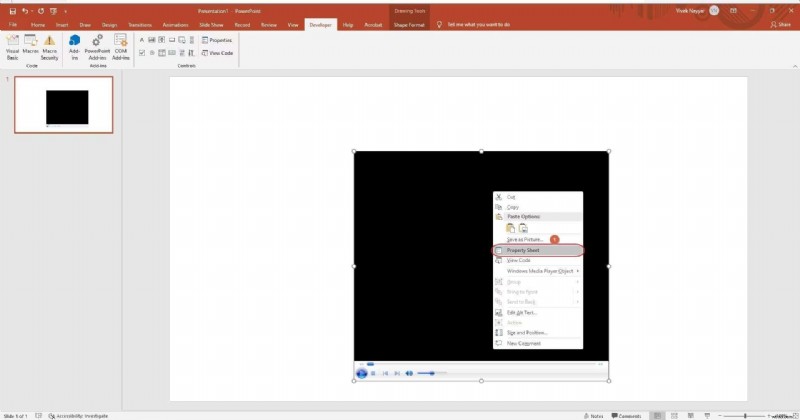Viewport: 800px width, 420px height.
Task: Click the media player Play button
Action: [361, 374]
